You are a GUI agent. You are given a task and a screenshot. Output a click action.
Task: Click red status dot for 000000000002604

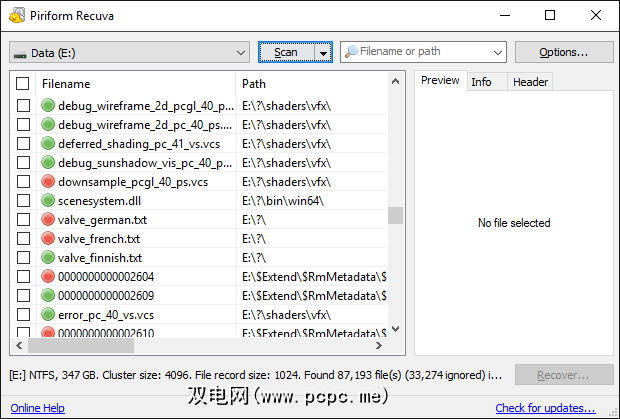(x=48, y=276)
